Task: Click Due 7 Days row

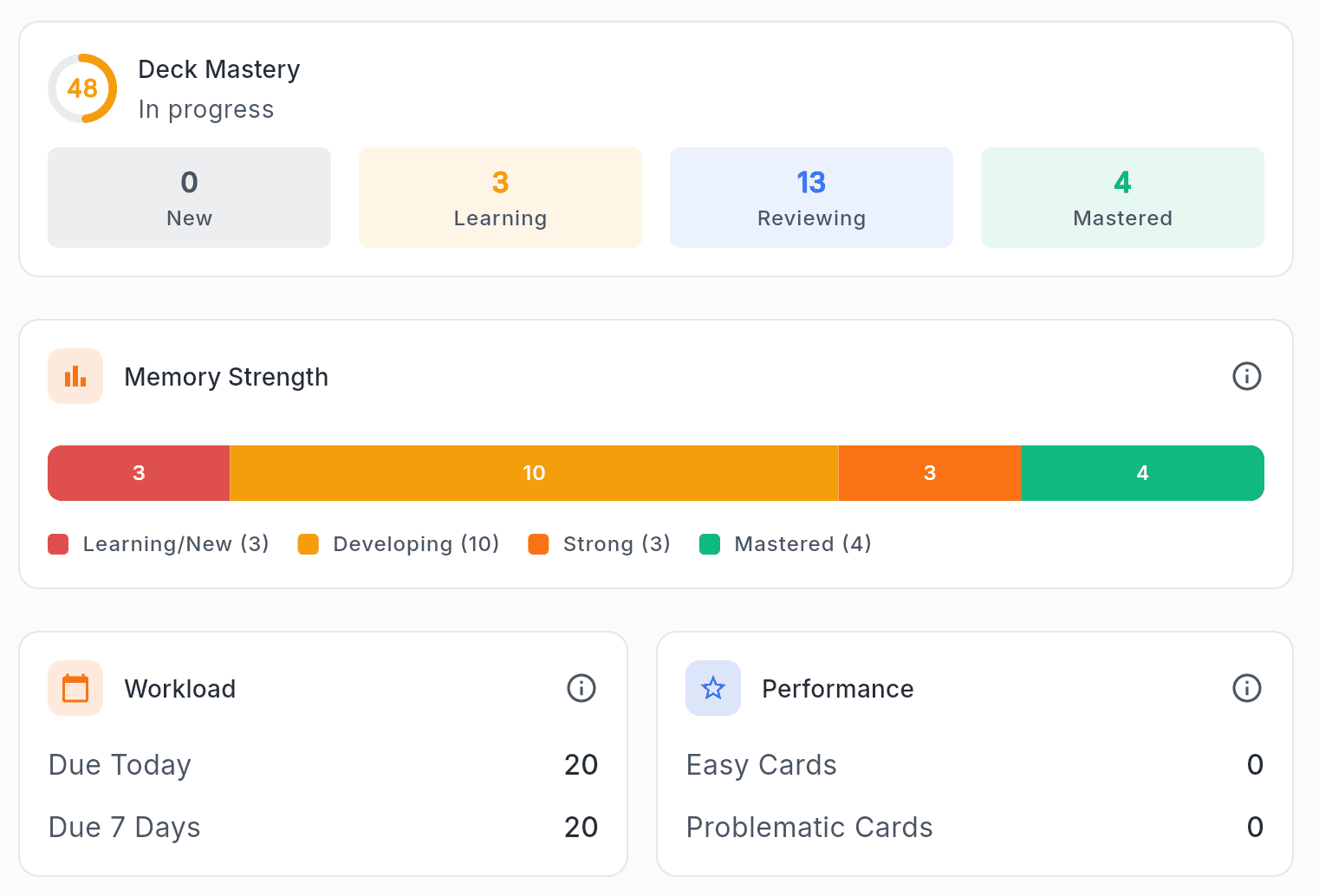Action: point(124,828)
